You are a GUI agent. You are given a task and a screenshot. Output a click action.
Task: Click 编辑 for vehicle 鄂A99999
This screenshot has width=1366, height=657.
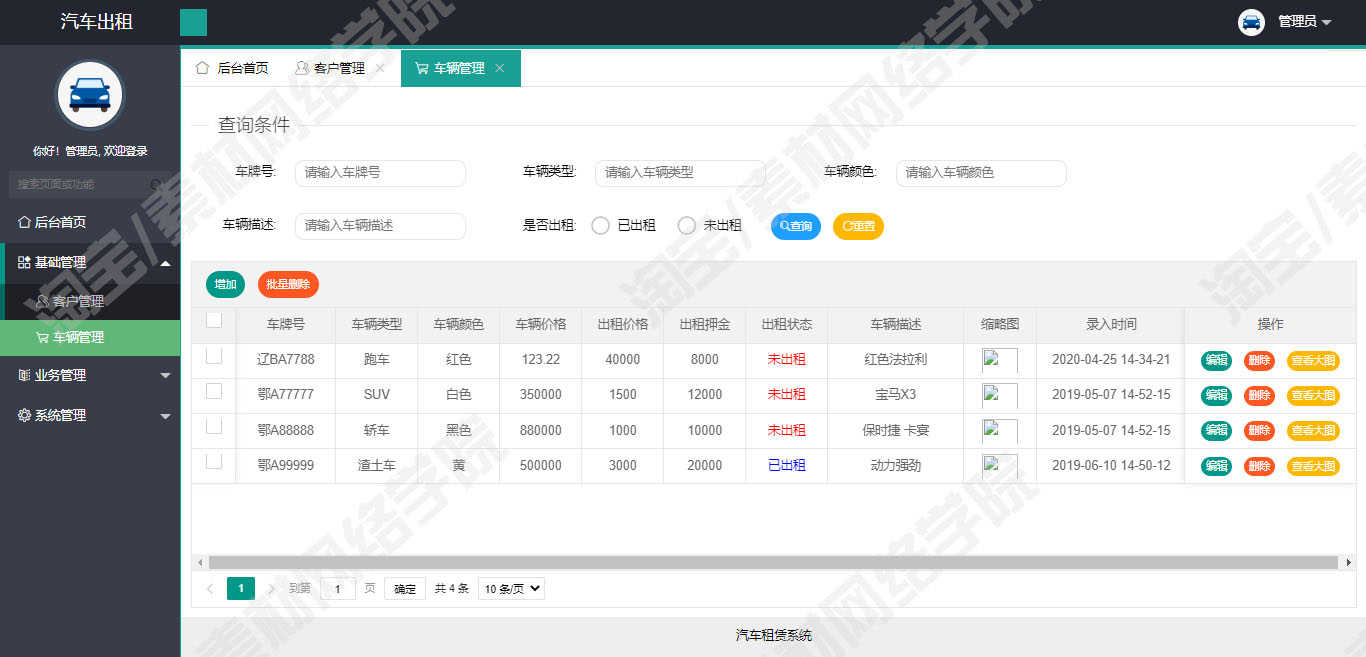tap(1216, 466)
